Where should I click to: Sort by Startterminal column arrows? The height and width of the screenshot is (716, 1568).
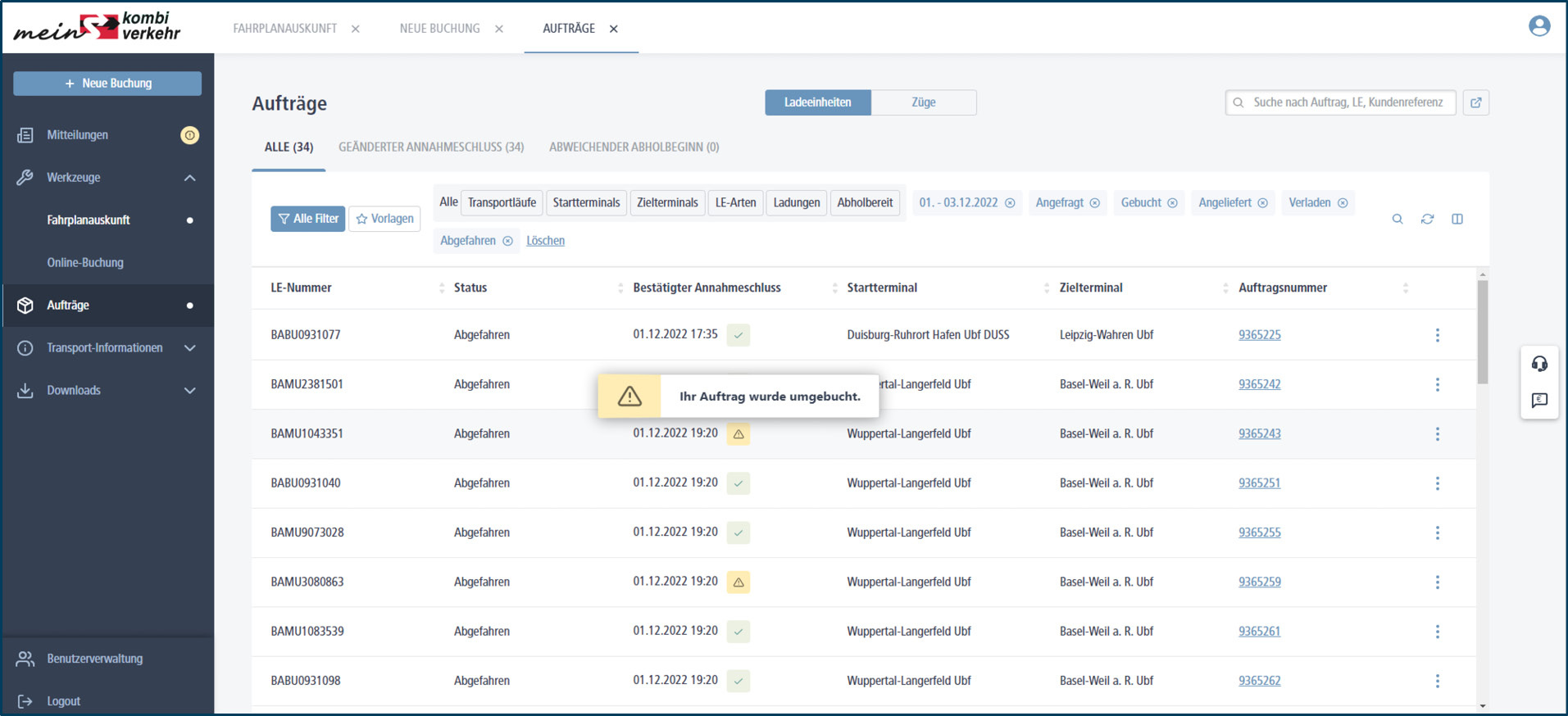[1046, 288]
